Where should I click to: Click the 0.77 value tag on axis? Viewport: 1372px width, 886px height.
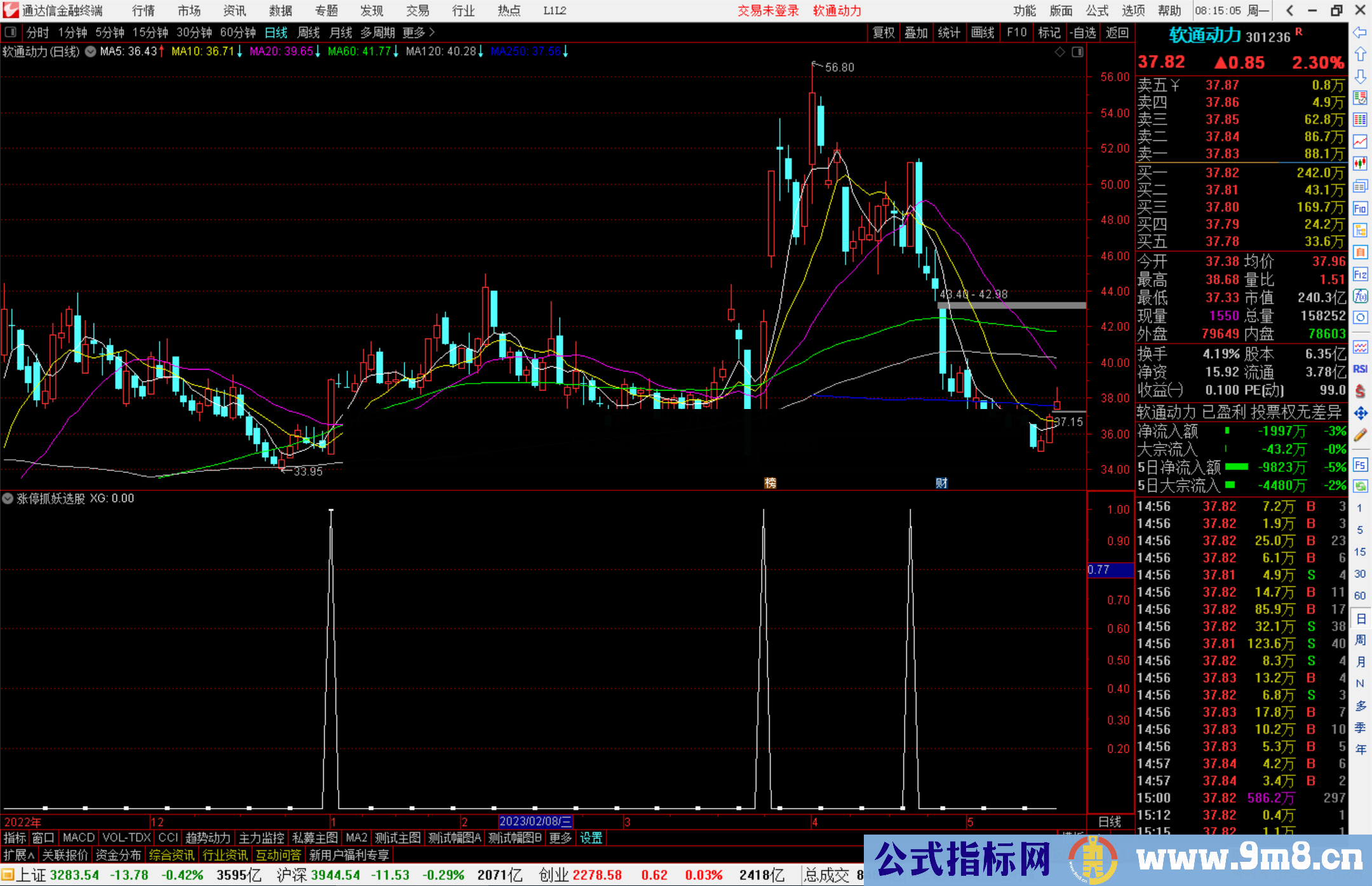1110,570
